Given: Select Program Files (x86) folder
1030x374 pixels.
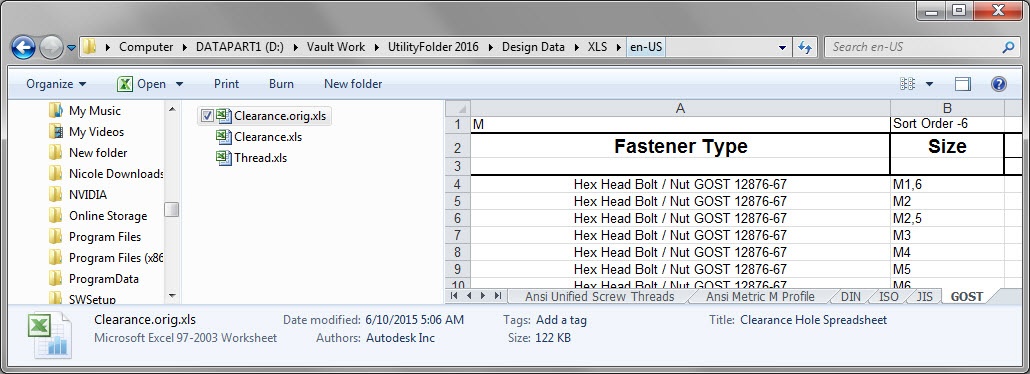Looking at the screenshot, I should (116, 258).
